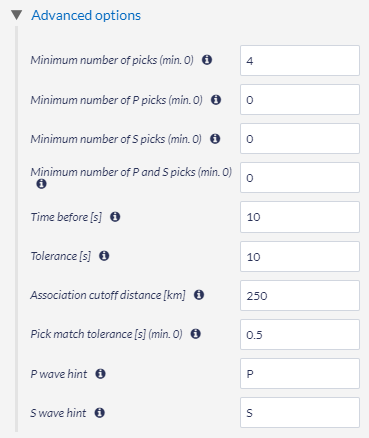Show info icon beside P wave hint
Screen dimensions: 369x438
point(100,374)
